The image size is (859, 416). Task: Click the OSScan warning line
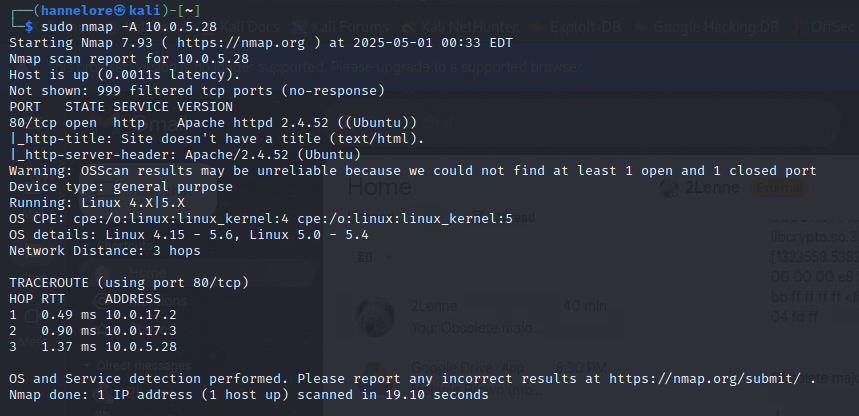[412, 171]
